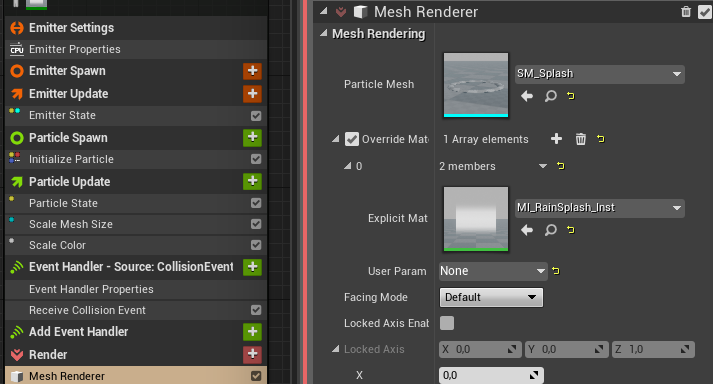This screenshot has height=384, width=713.
Task: Click Locked Axis X value field below
Action: (x=491, y=375)
